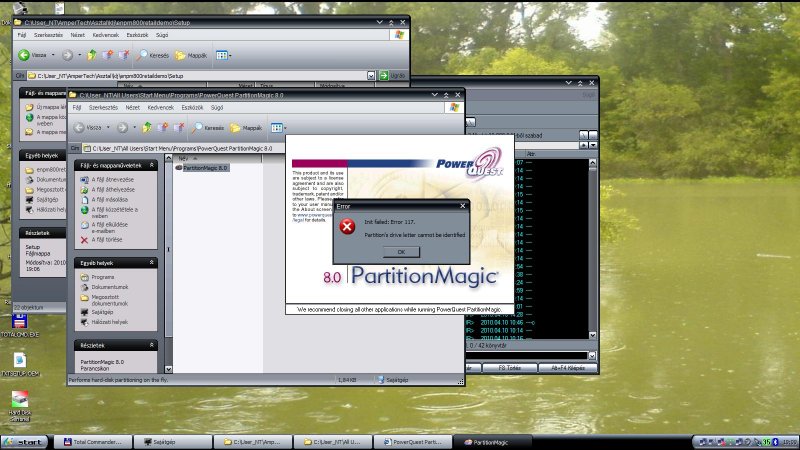Open Eszközök menu in PartitionMagic 8.0 folder window
Viewport: 800px width, 450px height.
(x=192, y=108)
